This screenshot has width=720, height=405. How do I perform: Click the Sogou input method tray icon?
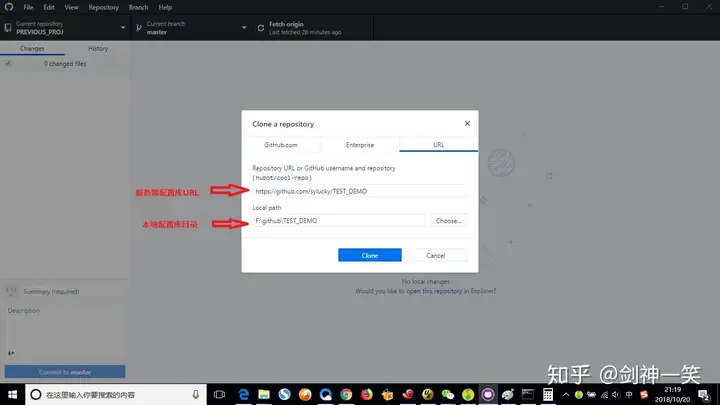click(x=644, y=394)
